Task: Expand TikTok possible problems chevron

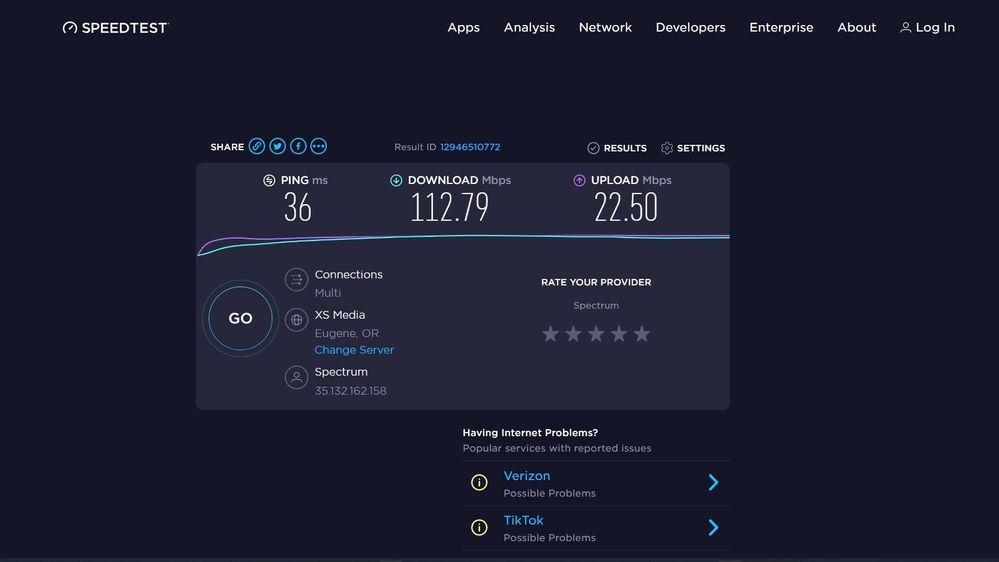Action: 713,527
